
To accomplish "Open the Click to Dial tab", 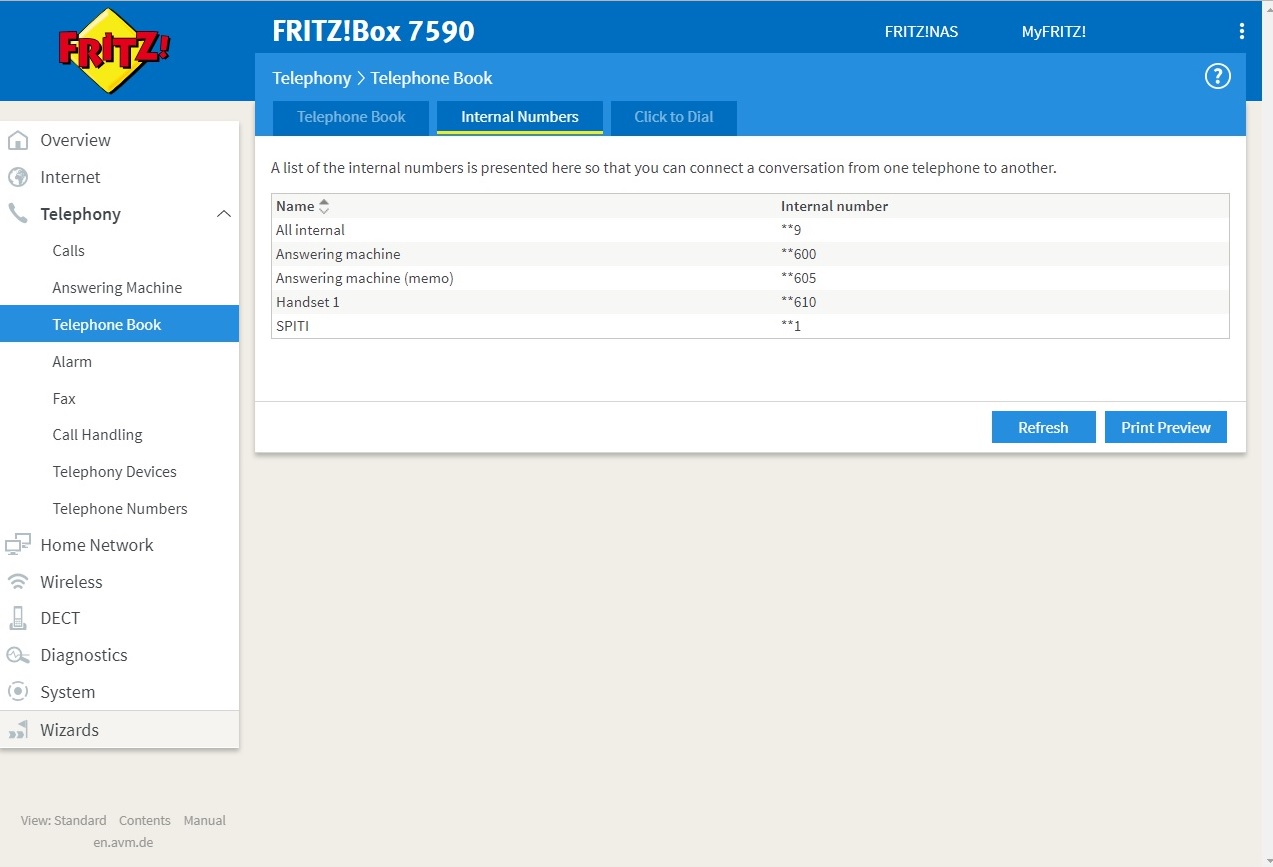I will [674, 117].
